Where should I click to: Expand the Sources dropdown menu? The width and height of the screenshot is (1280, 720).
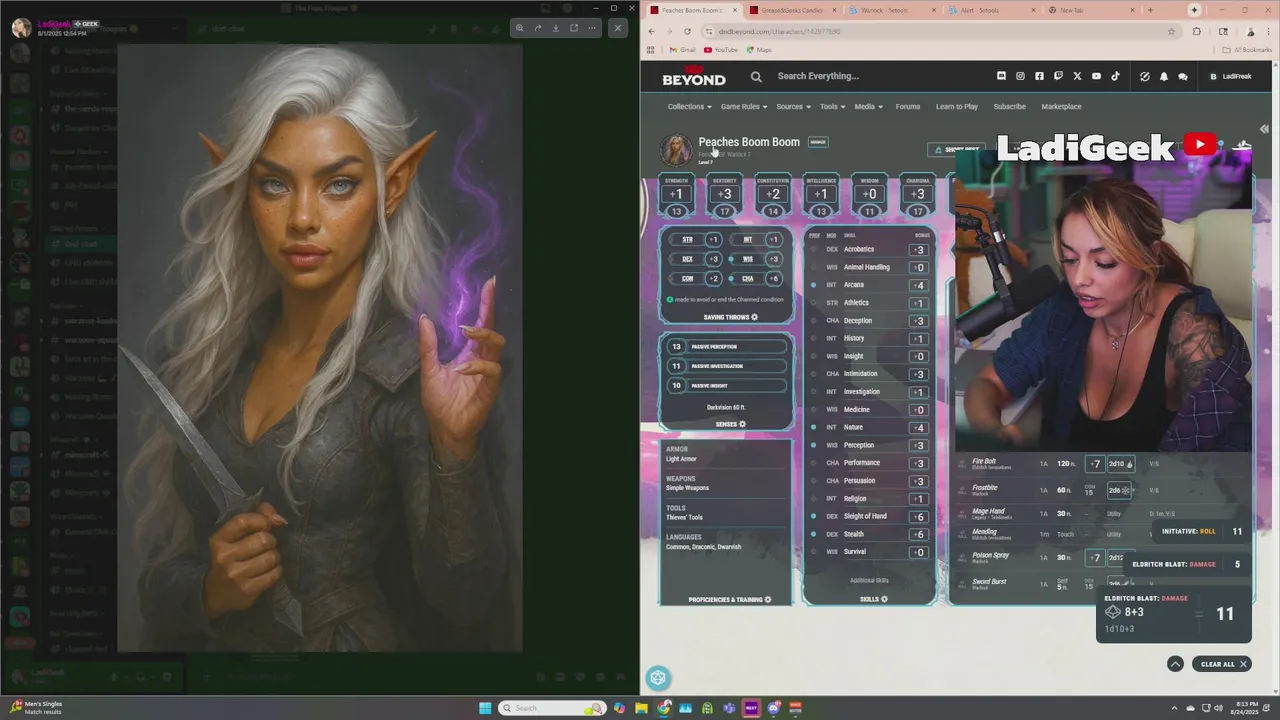[x=793, y=106]
